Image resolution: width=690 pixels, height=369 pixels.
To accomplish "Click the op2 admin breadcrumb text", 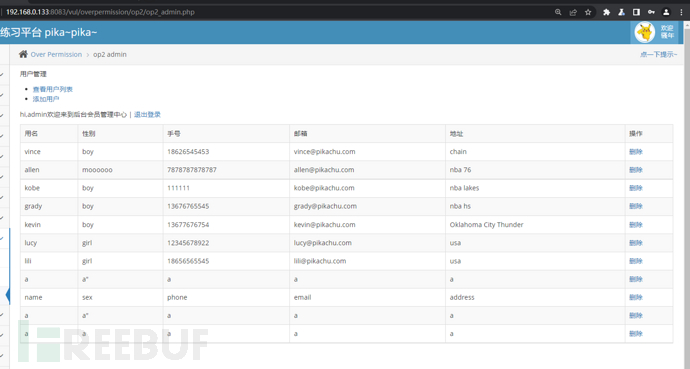I will pyautogui.click(x=110, y=55).
